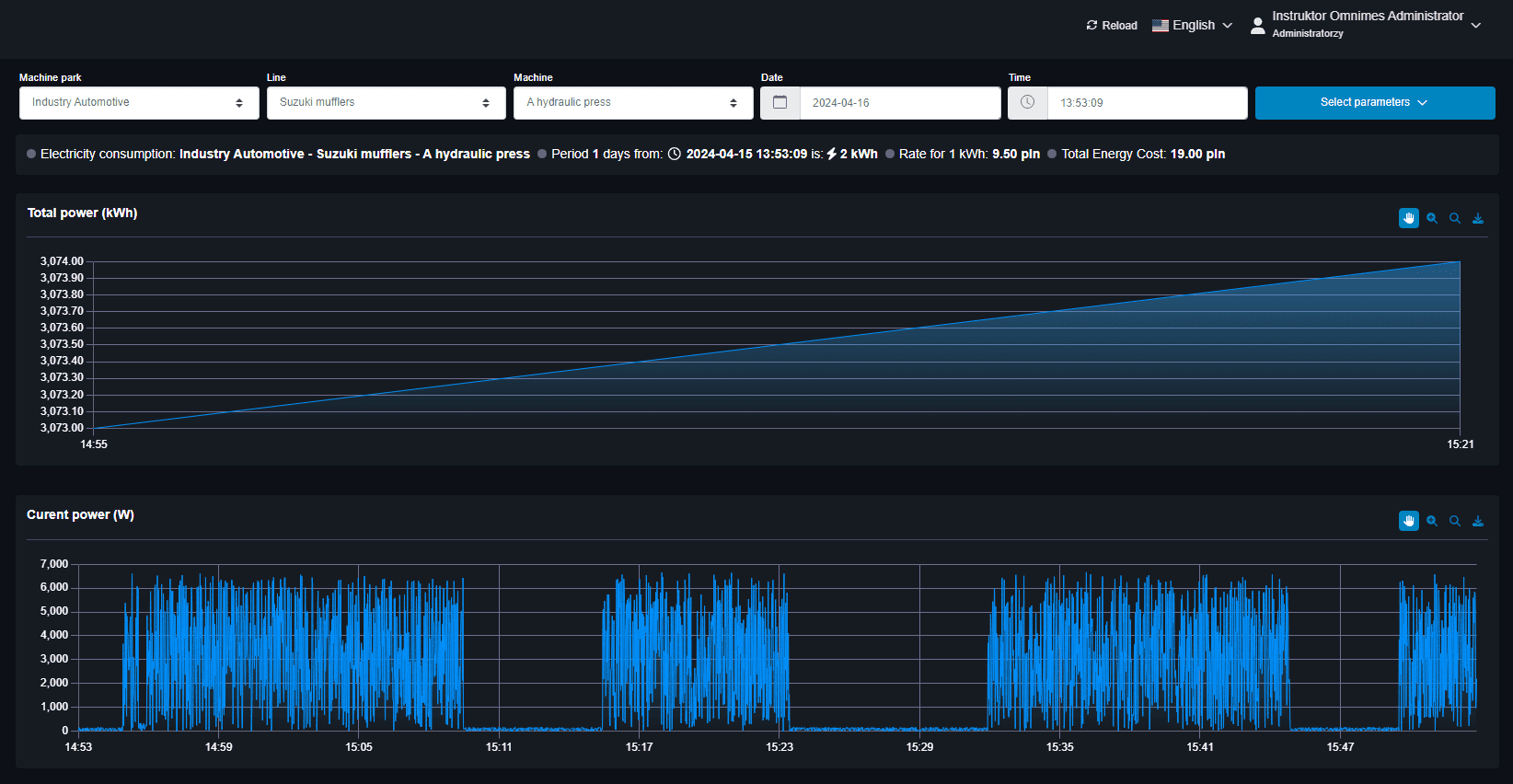This screenshot has width=1513, height=784.
Task: Click plain magnifier reset on Curent power chart
Action: 1455,521
